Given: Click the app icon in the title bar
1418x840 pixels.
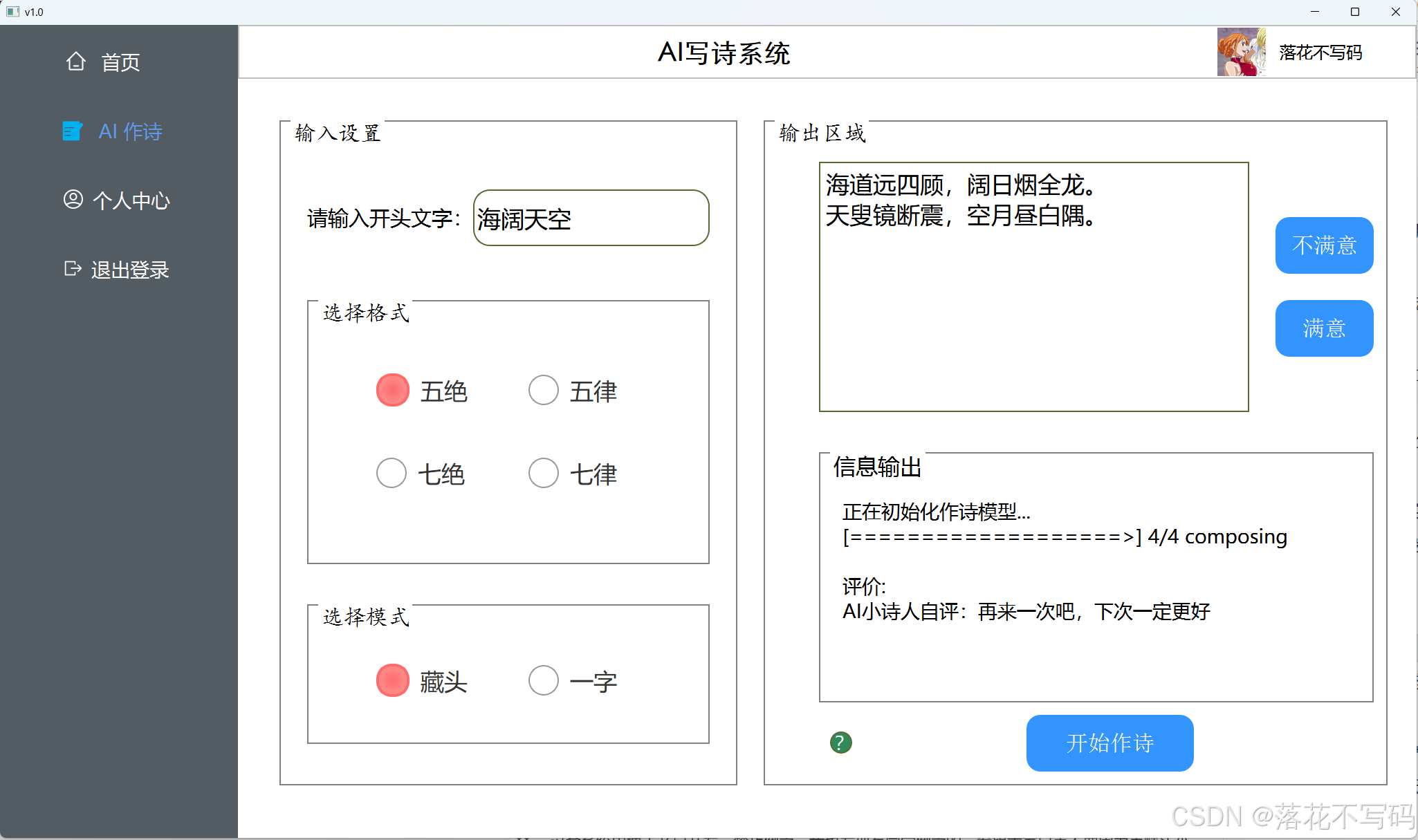Looking at the screenshot, I should point(14,11).
